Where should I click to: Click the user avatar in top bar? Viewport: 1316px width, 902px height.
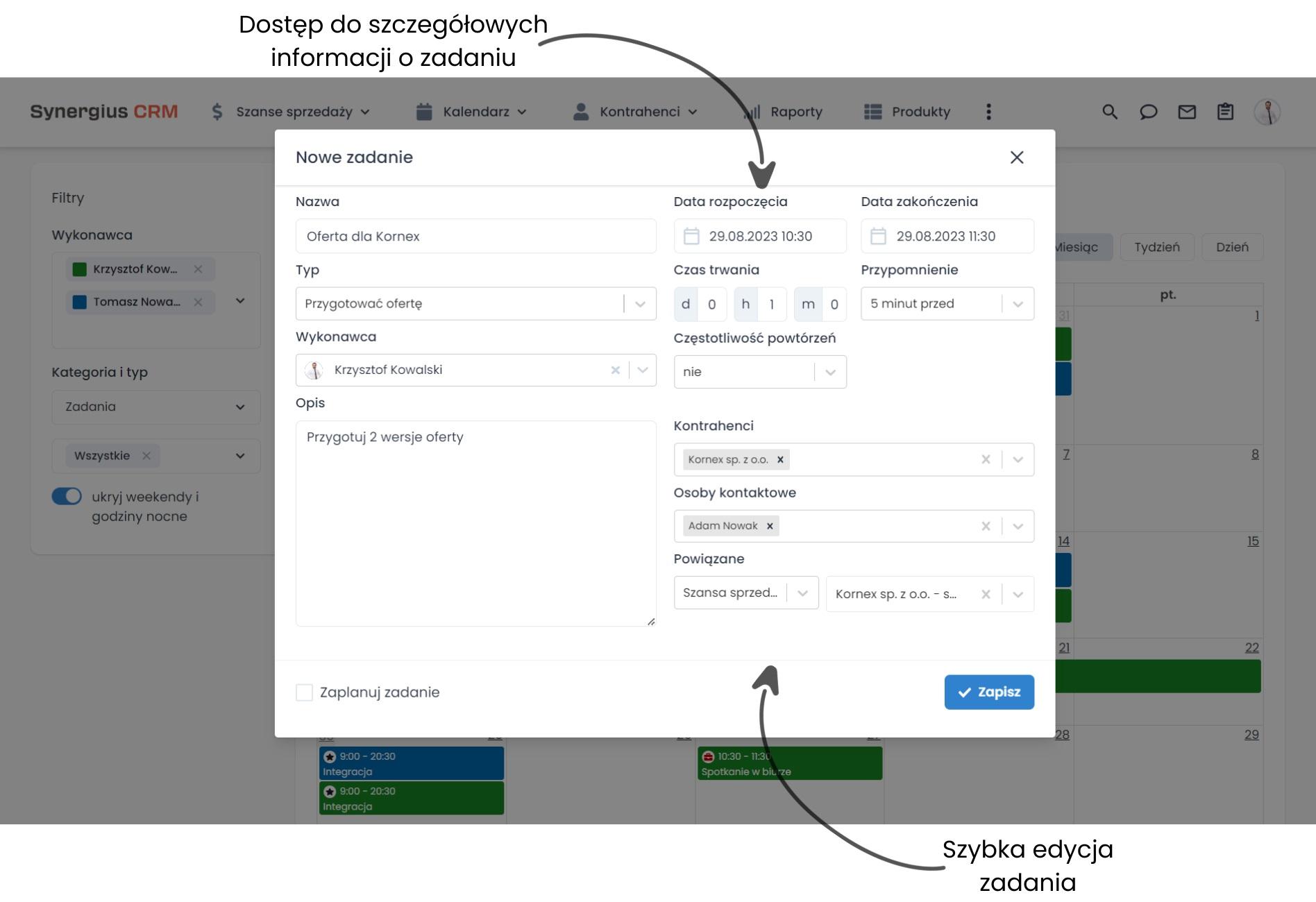[1269, 112]
